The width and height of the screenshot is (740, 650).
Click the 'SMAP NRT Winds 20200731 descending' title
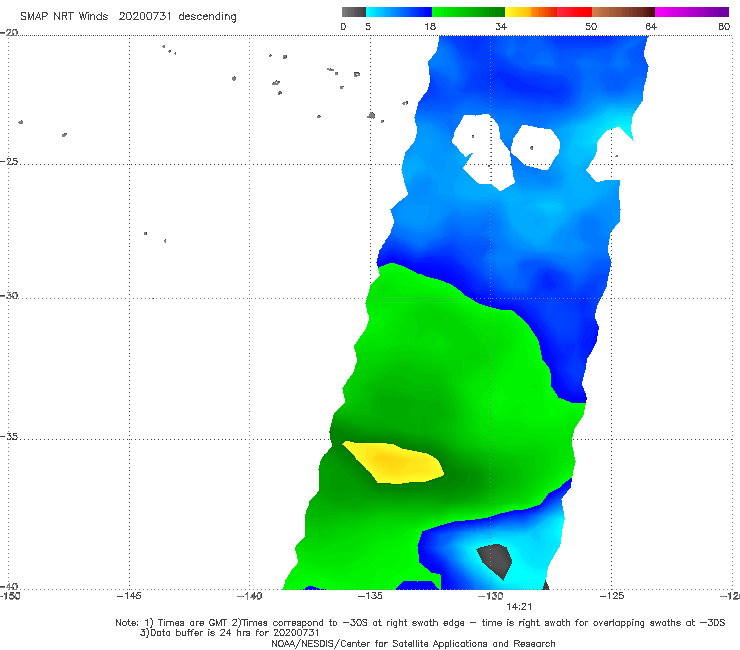[128, 17]
